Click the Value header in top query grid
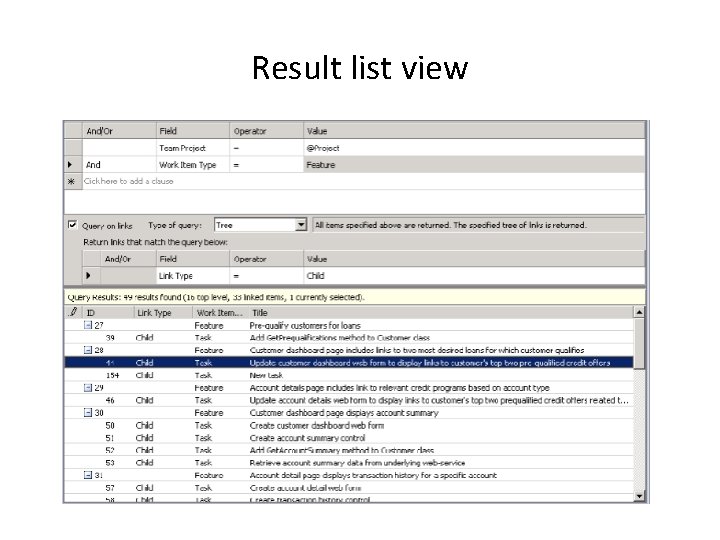The height and width of the screenshot is (540, 720). point(474,131)
